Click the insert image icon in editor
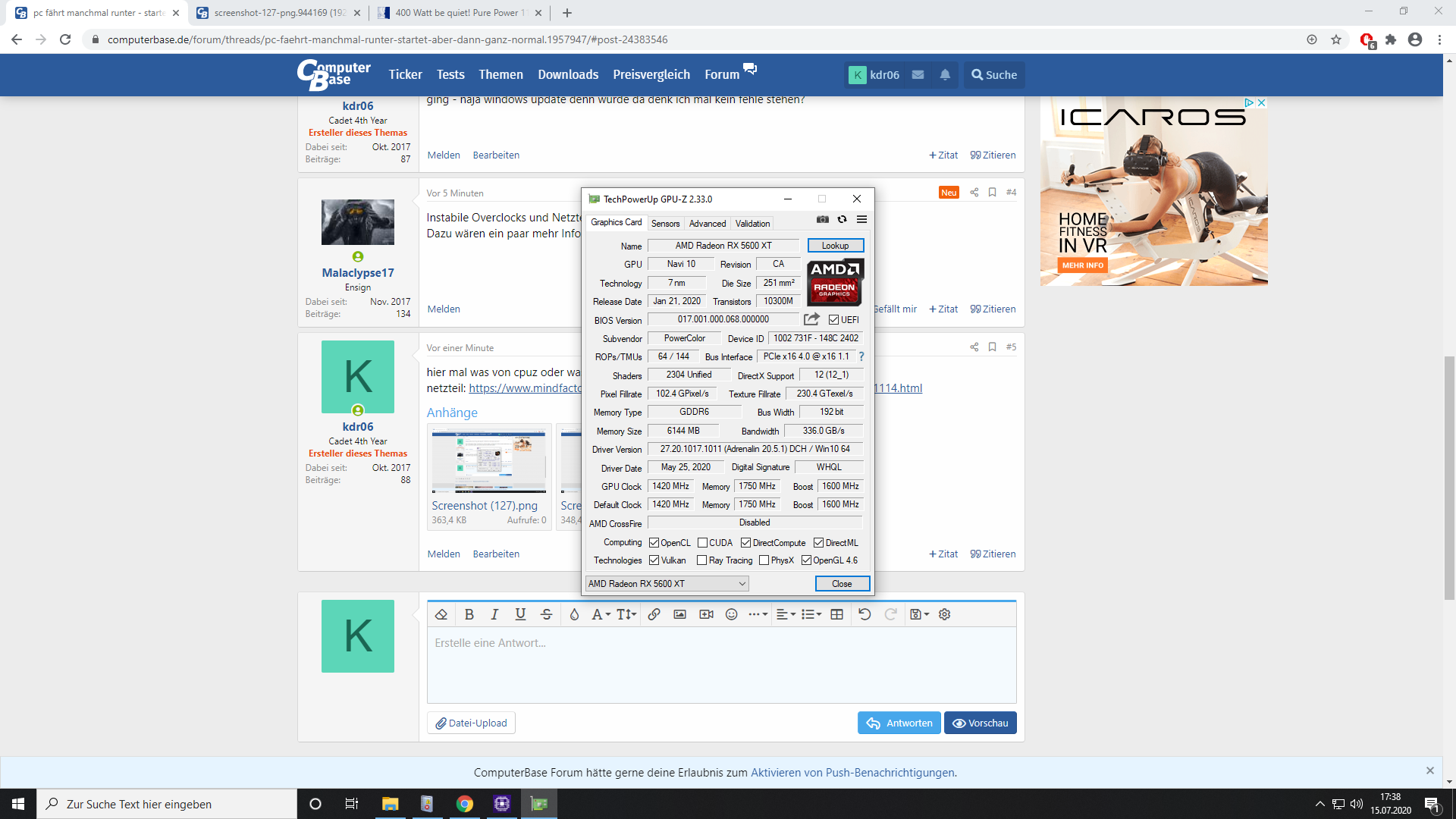This screenshot has height=819, width=1456. pyautogui.click(x=679, y=614)
